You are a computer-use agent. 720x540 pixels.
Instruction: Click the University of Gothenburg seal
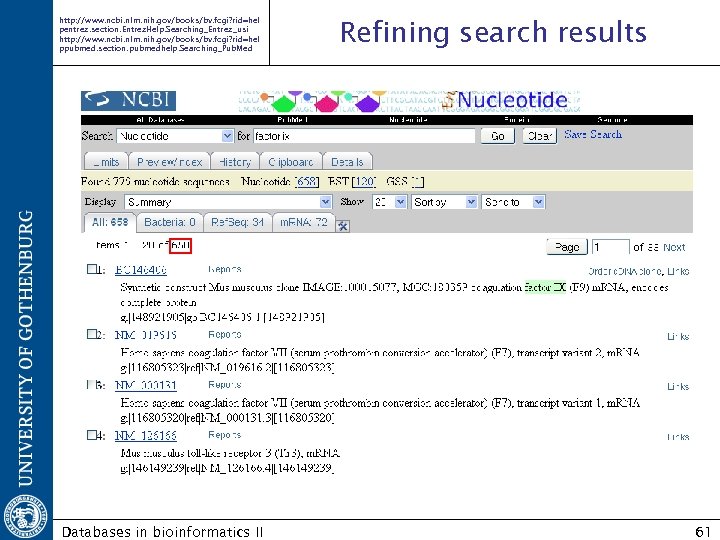tap(25, 517)
